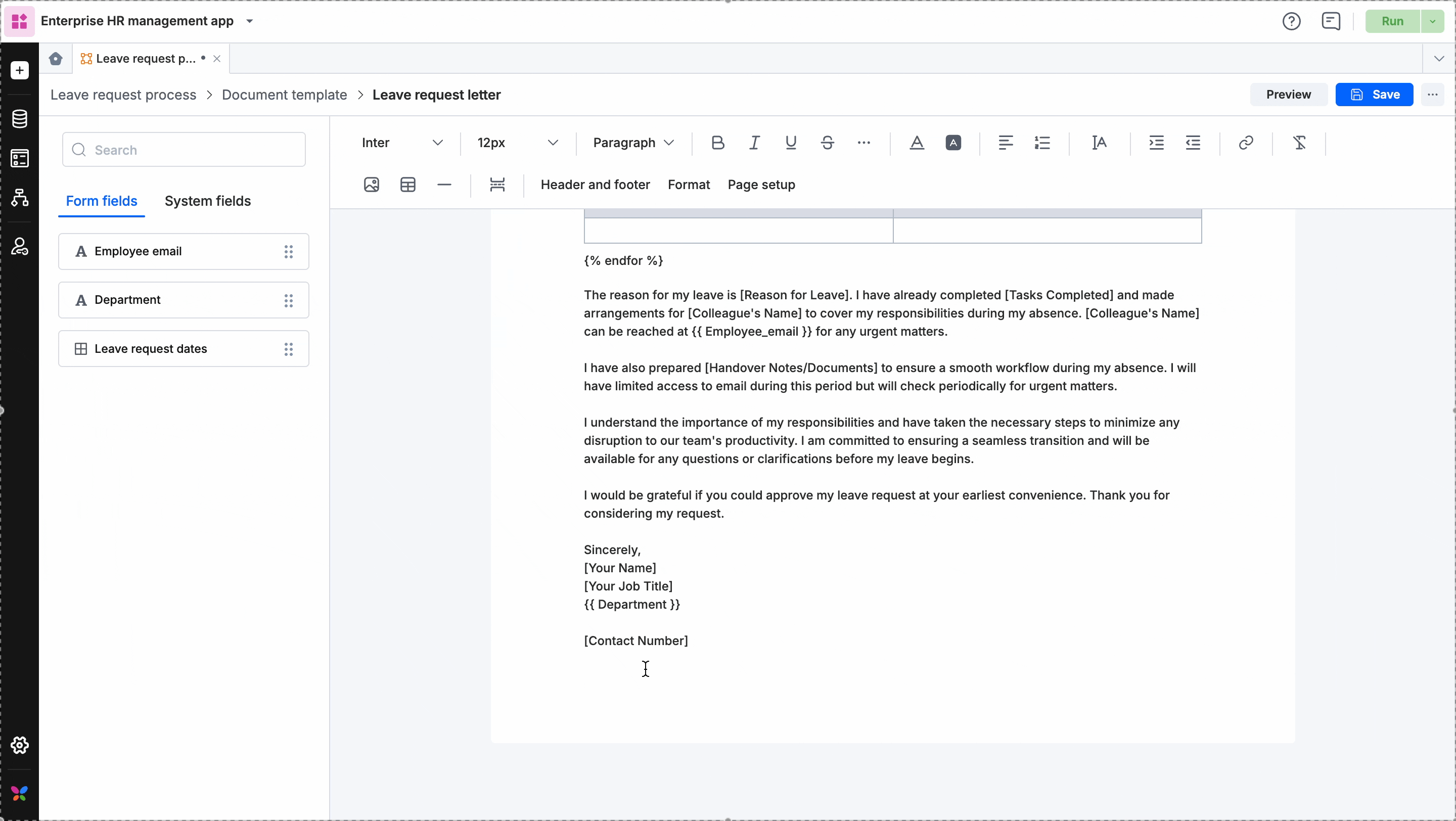Close the Leave request p... tab

(x=217, y=59)
